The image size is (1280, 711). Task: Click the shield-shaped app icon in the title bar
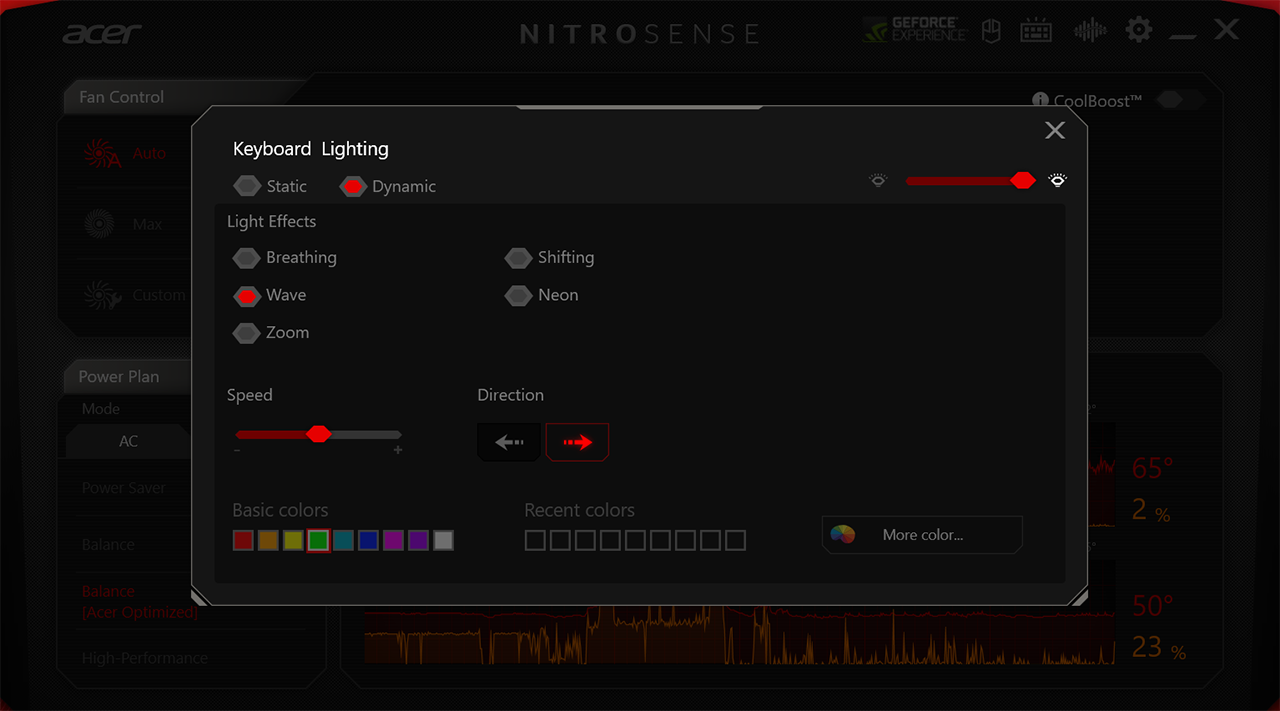tap(990, 30)
